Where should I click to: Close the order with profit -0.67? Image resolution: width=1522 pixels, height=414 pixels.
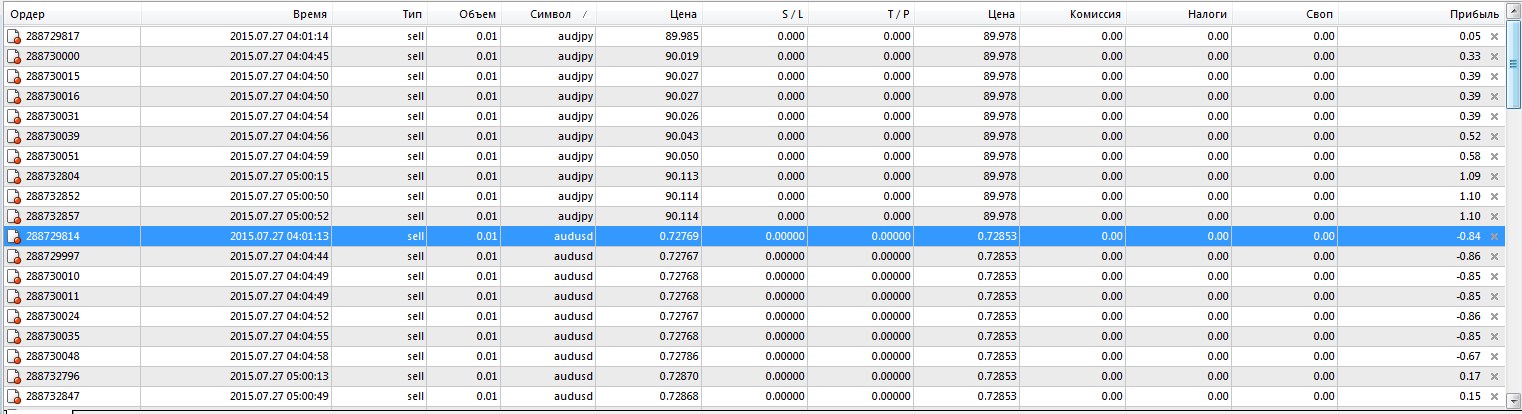tap(1494, 356)
